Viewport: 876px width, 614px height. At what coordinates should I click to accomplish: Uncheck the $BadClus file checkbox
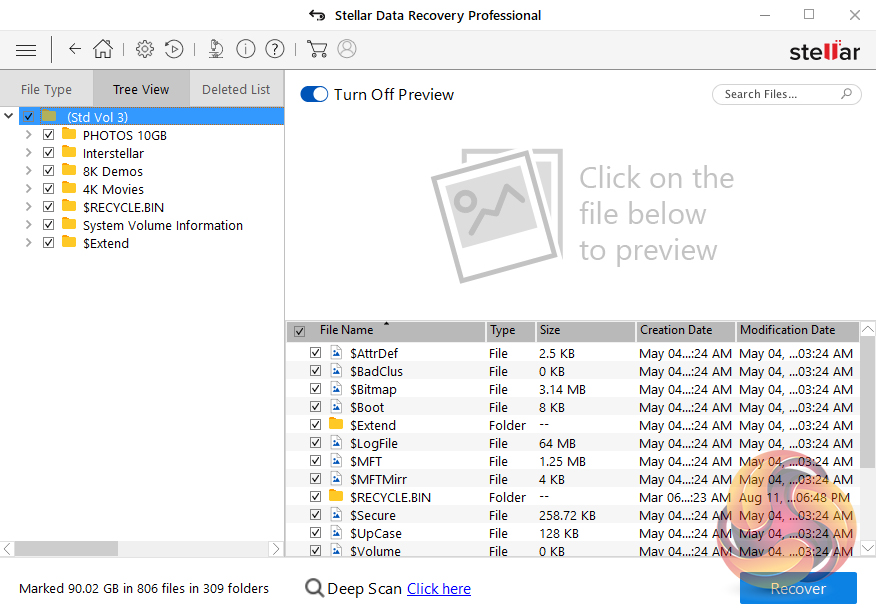[x=316, y=371]
